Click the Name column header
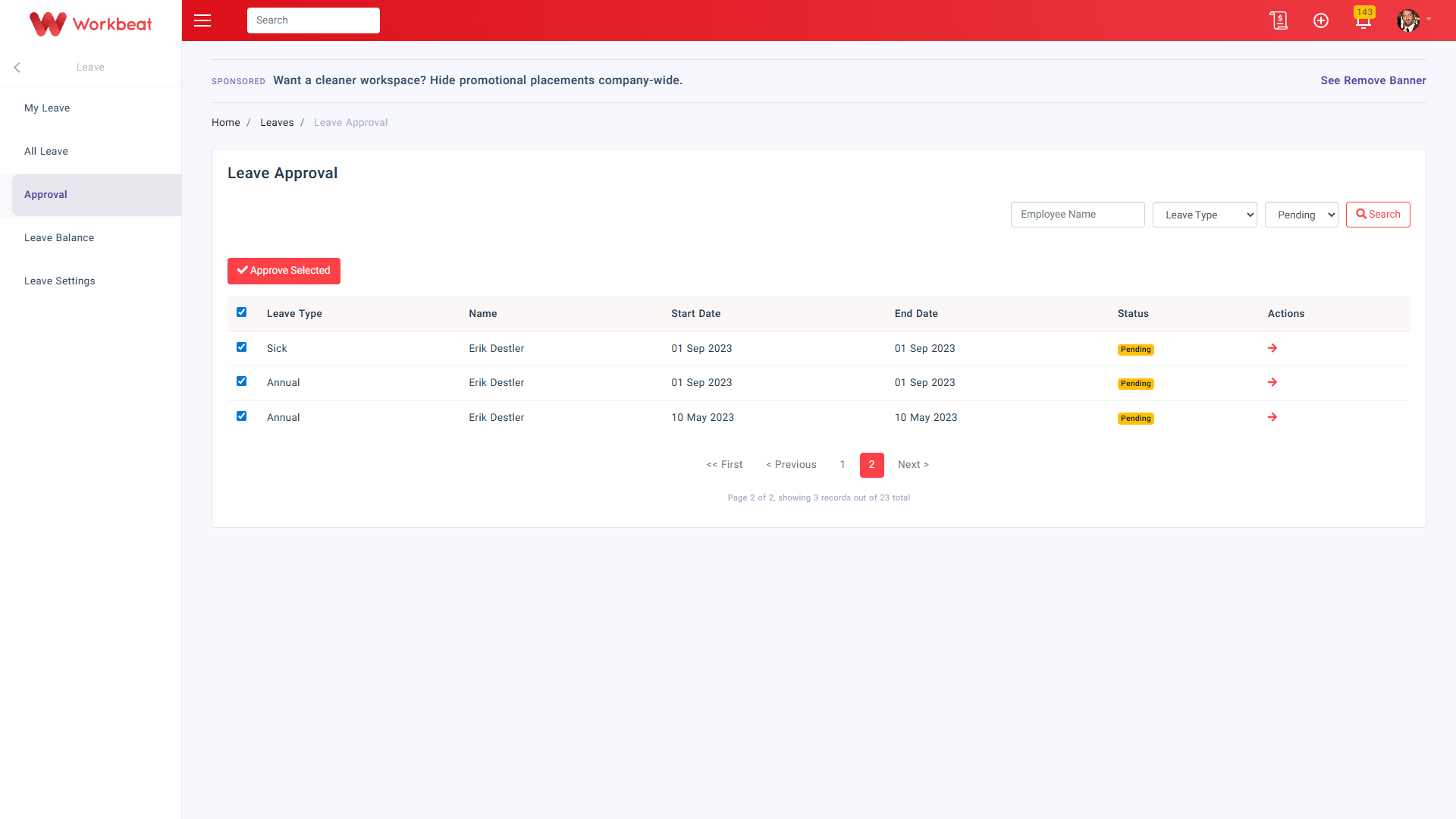 483,314
